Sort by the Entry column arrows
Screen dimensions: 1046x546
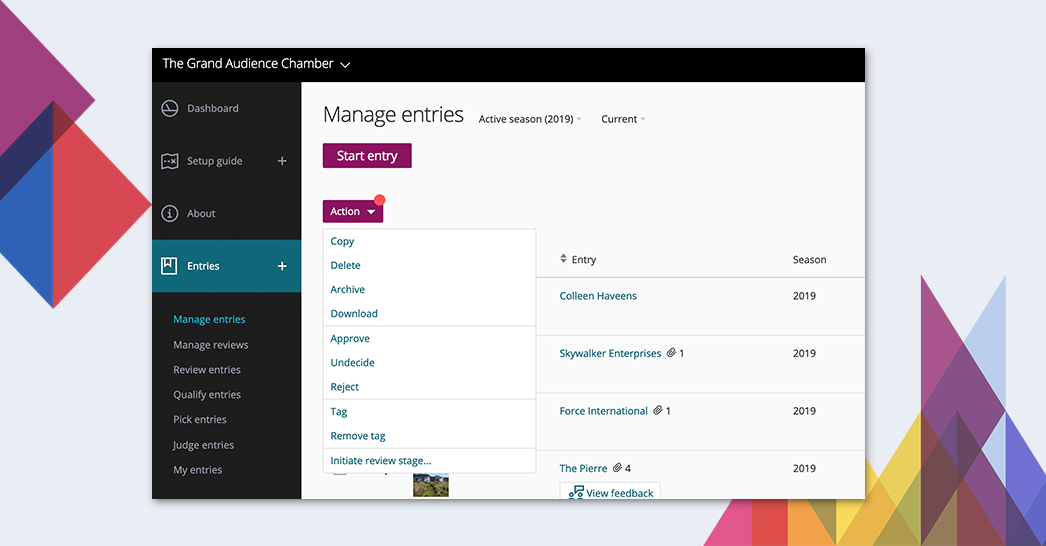563,259
